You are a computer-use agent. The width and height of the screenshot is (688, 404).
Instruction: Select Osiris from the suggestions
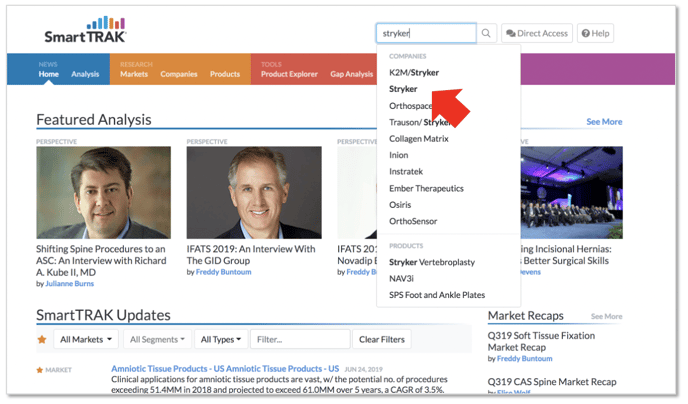tap(400, 205)
